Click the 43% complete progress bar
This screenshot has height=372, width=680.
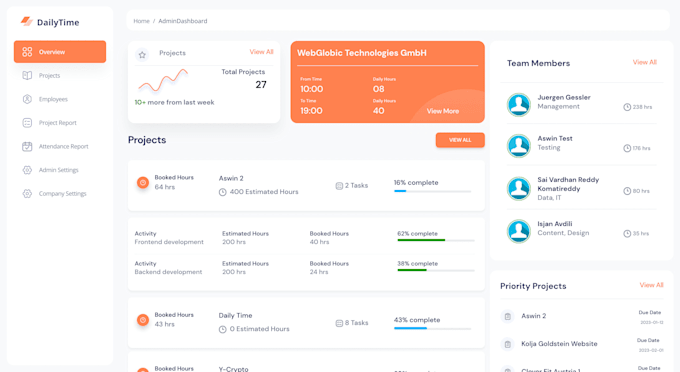432,328
